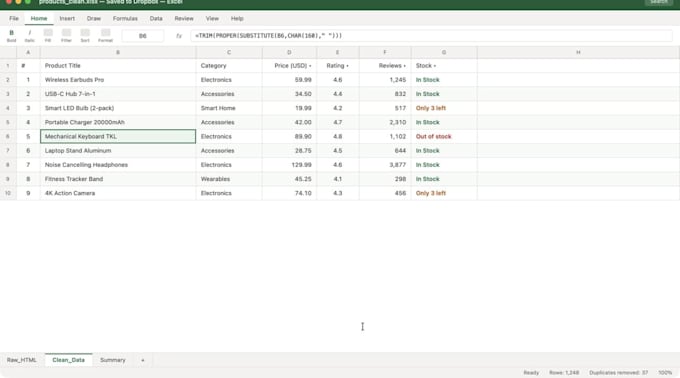Viewport: 680px width, 378px height.
Task: Open the Fill tool
Action: (48, 36)
